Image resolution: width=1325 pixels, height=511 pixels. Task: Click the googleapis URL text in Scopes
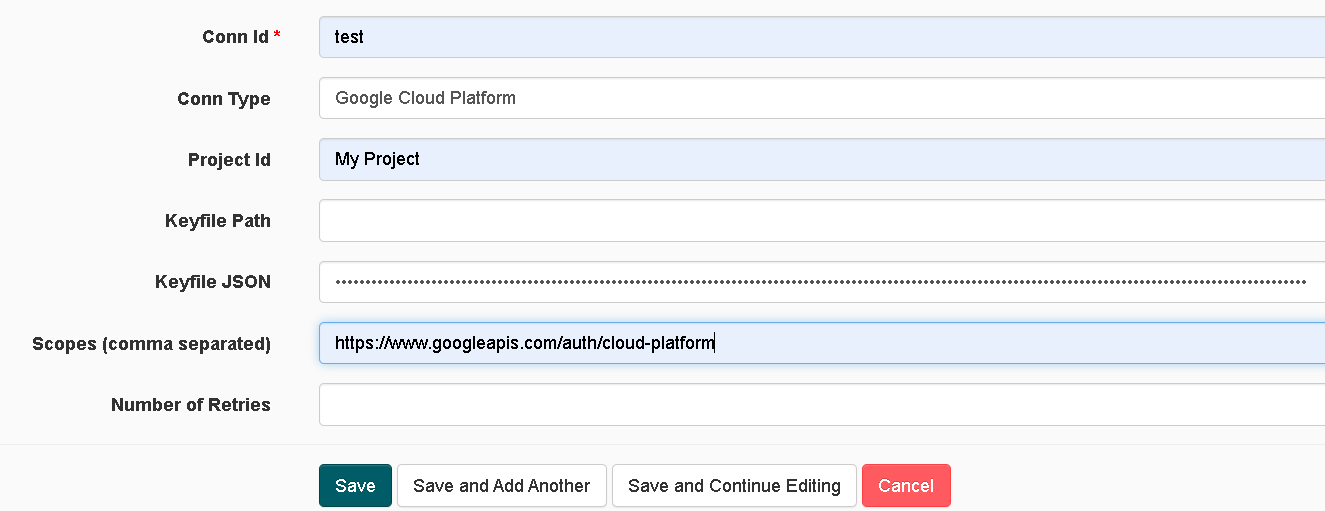(x=524, y=343)
